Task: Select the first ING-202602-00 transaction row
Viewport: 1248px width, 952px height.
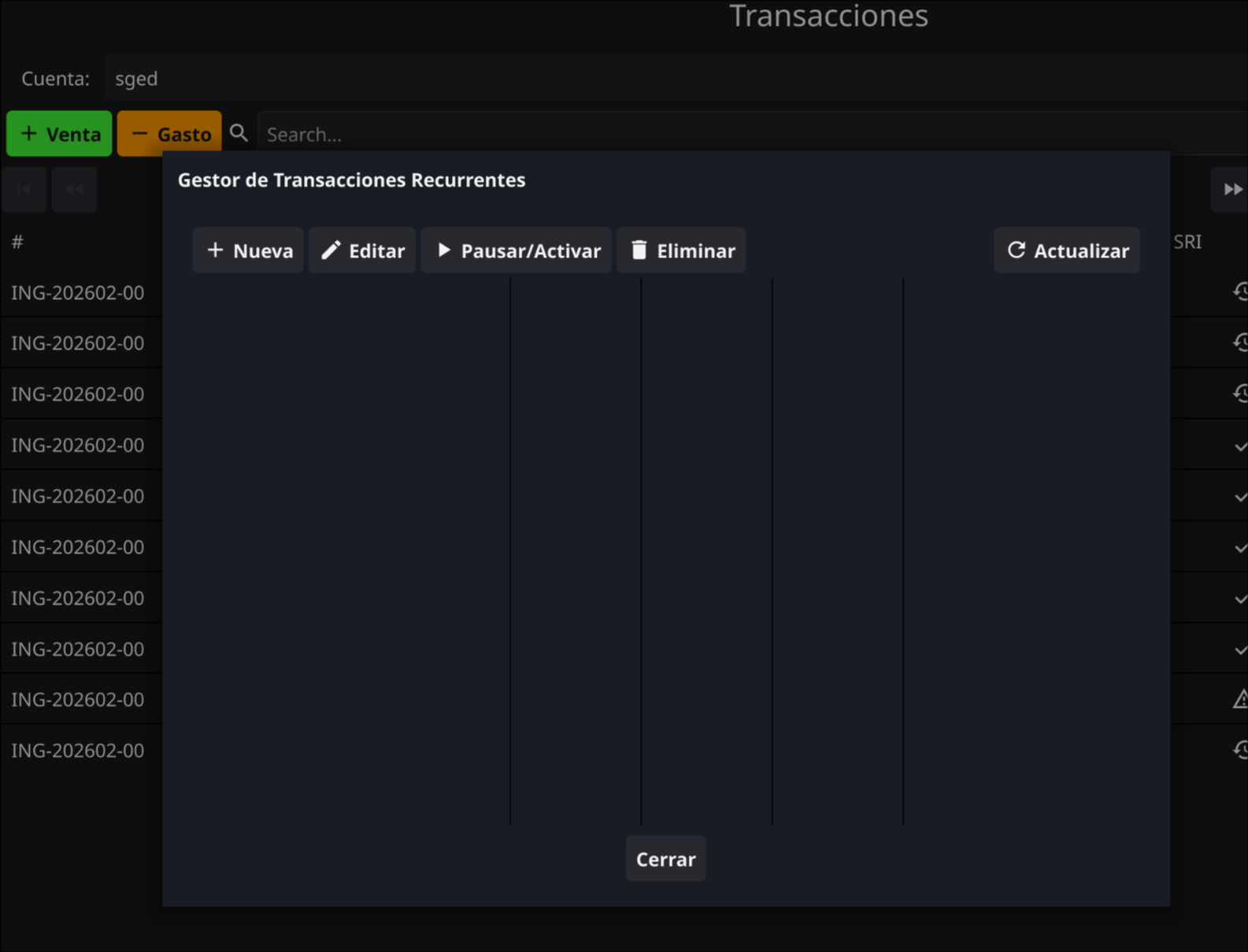Action: tap(78, 293)
